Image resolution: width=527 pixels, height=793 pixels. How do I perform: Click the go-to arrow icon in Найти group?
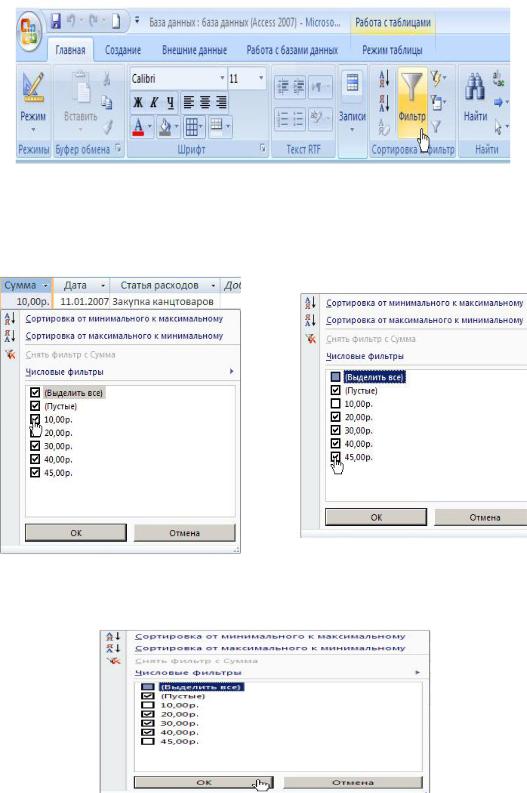499,103
